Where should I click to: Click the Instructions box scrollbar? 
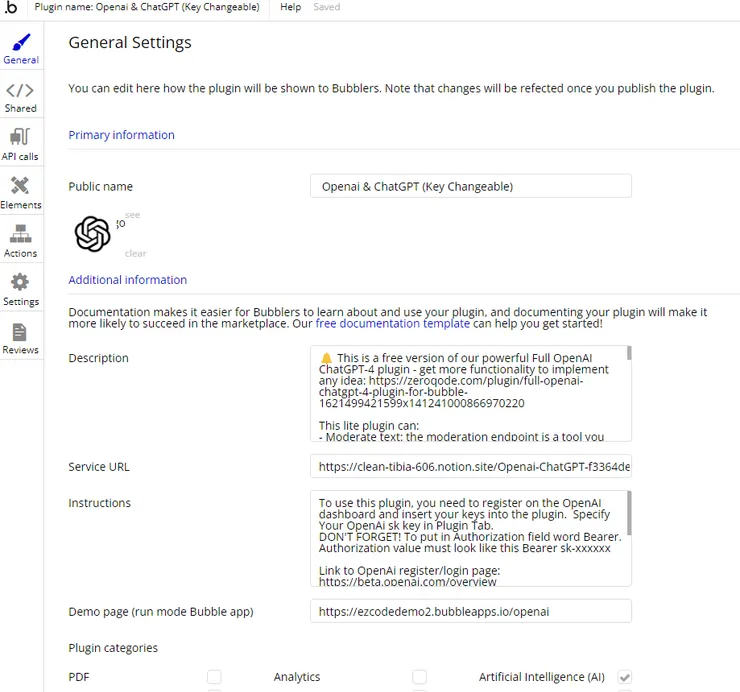coord(629,512)
